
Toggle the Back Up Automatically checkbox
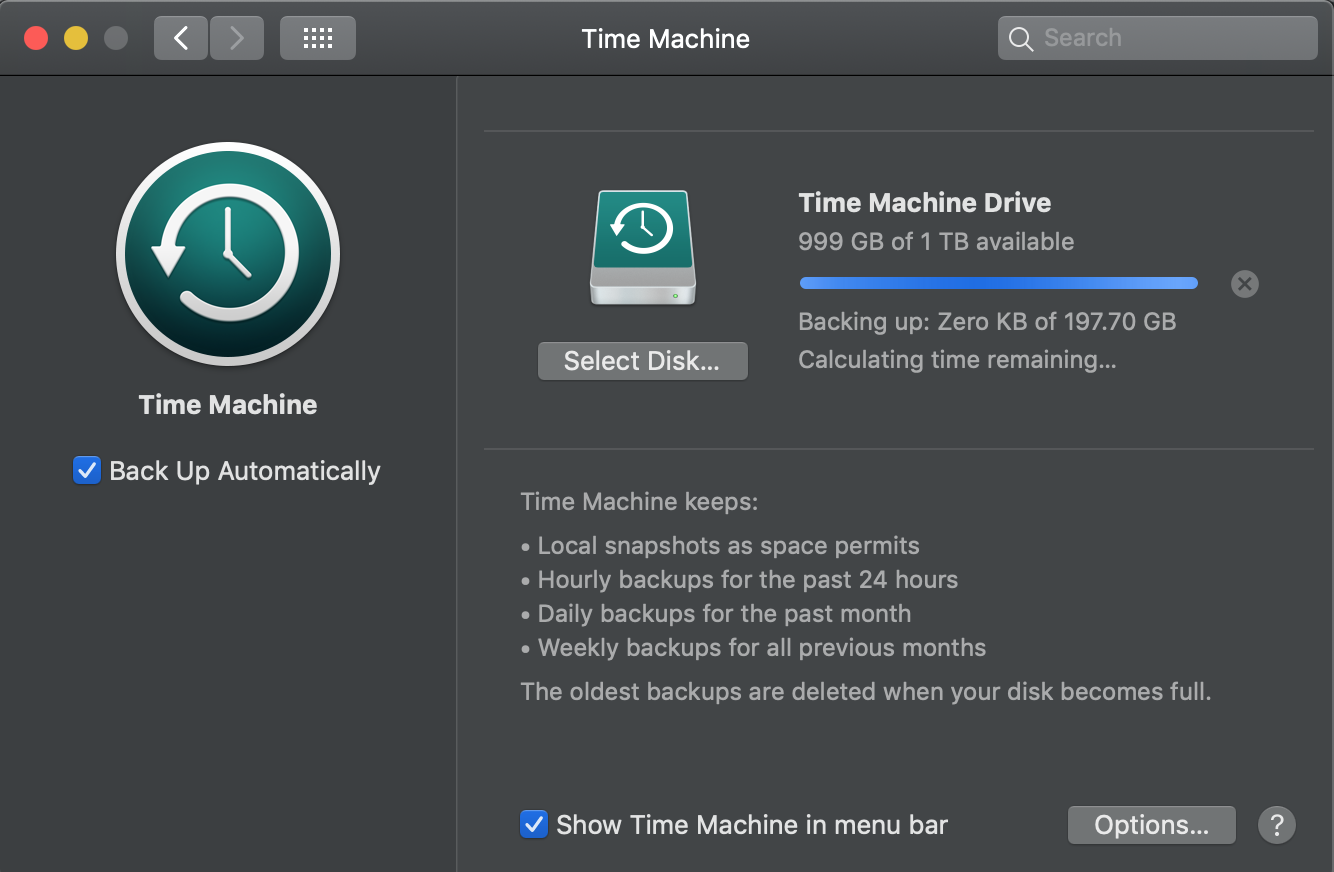(x=87, y=470)
